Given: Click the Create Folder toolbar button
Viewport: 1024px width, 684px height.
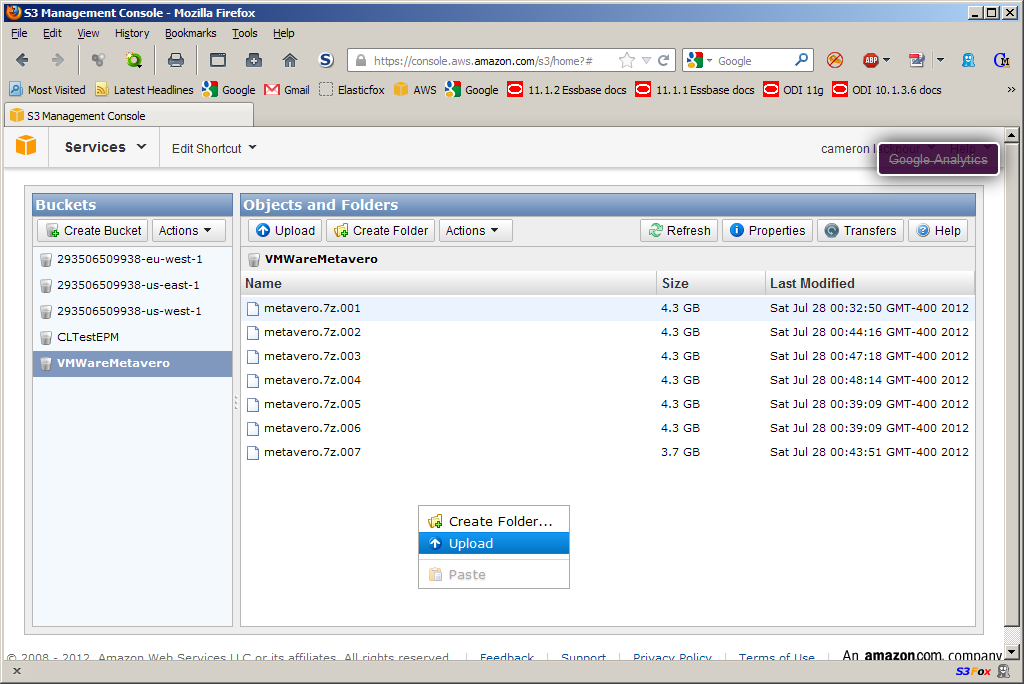Looking at the screenshot, I should coord(381,231).
